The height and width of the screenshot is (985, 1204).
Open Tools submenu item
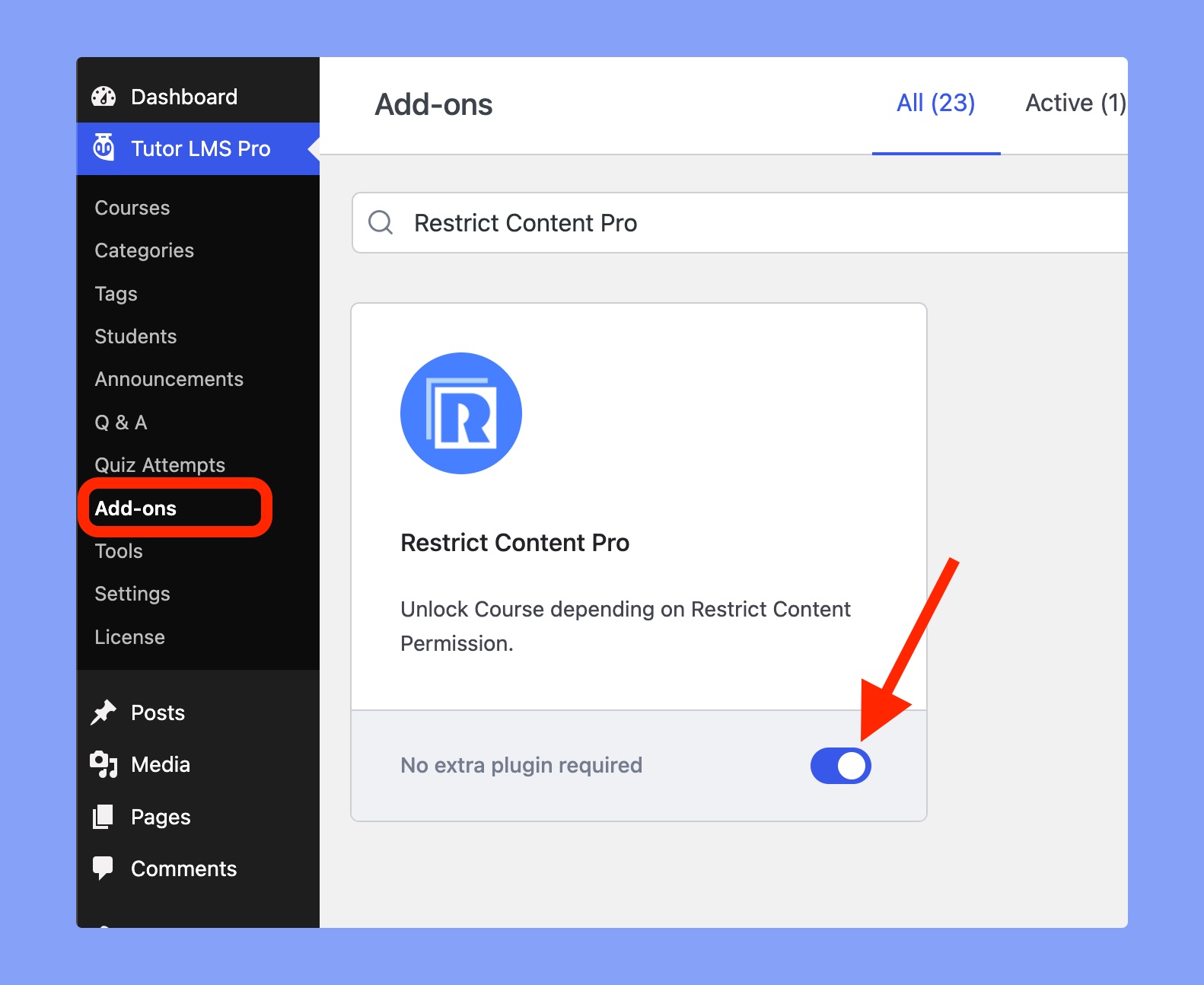[119, 551]
